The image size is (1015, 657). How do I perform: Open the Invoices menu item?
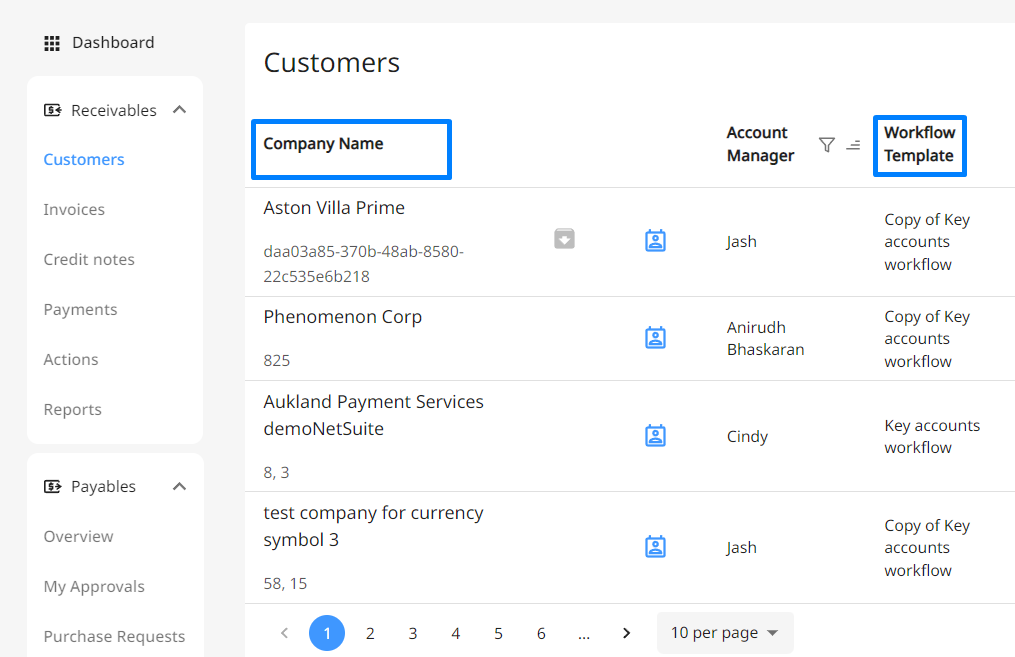pos(74,209)
